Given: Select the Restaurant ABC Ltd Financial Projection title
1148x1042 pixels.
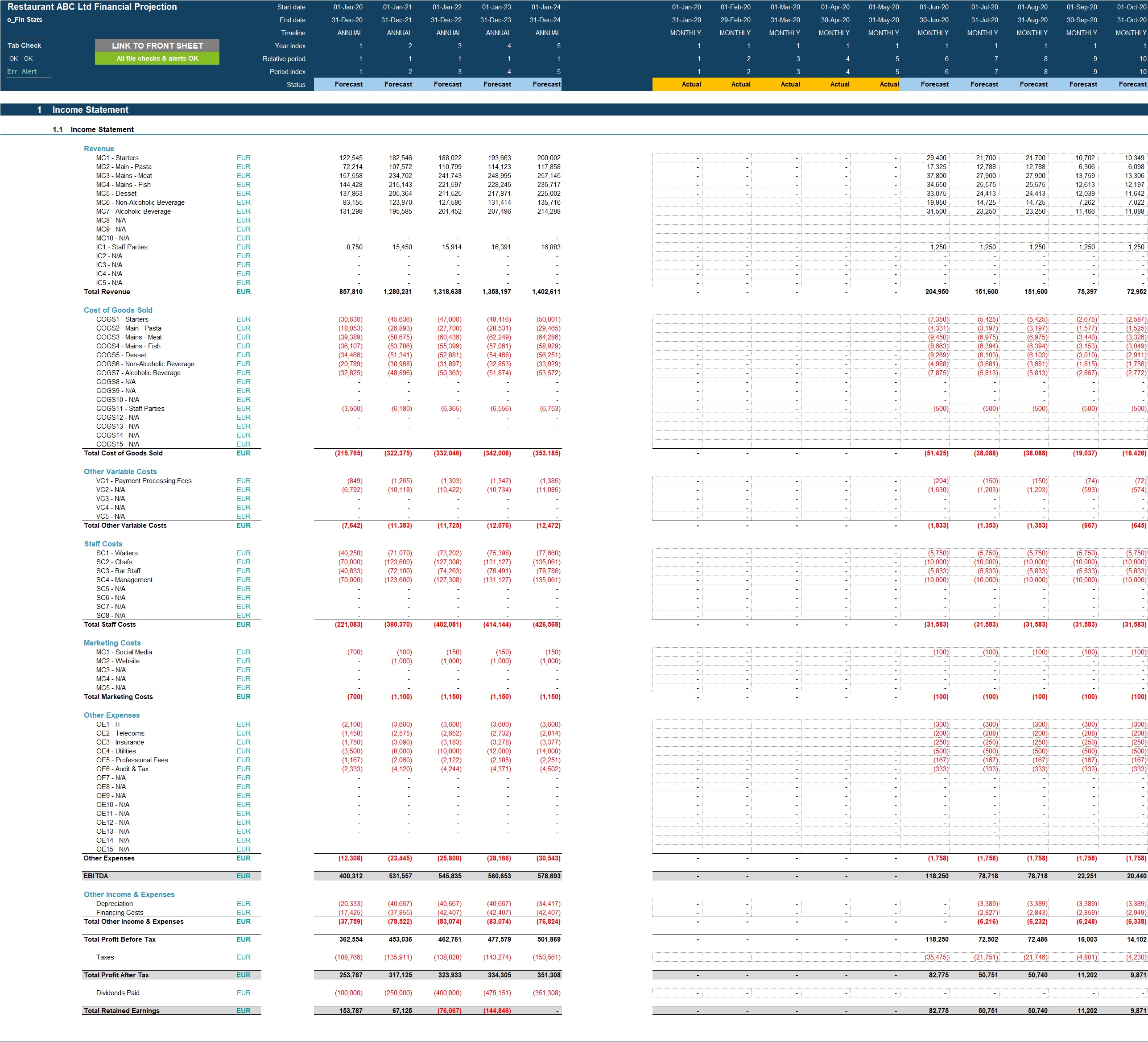Looking at the screenshot, I should (x=92, y=7).
